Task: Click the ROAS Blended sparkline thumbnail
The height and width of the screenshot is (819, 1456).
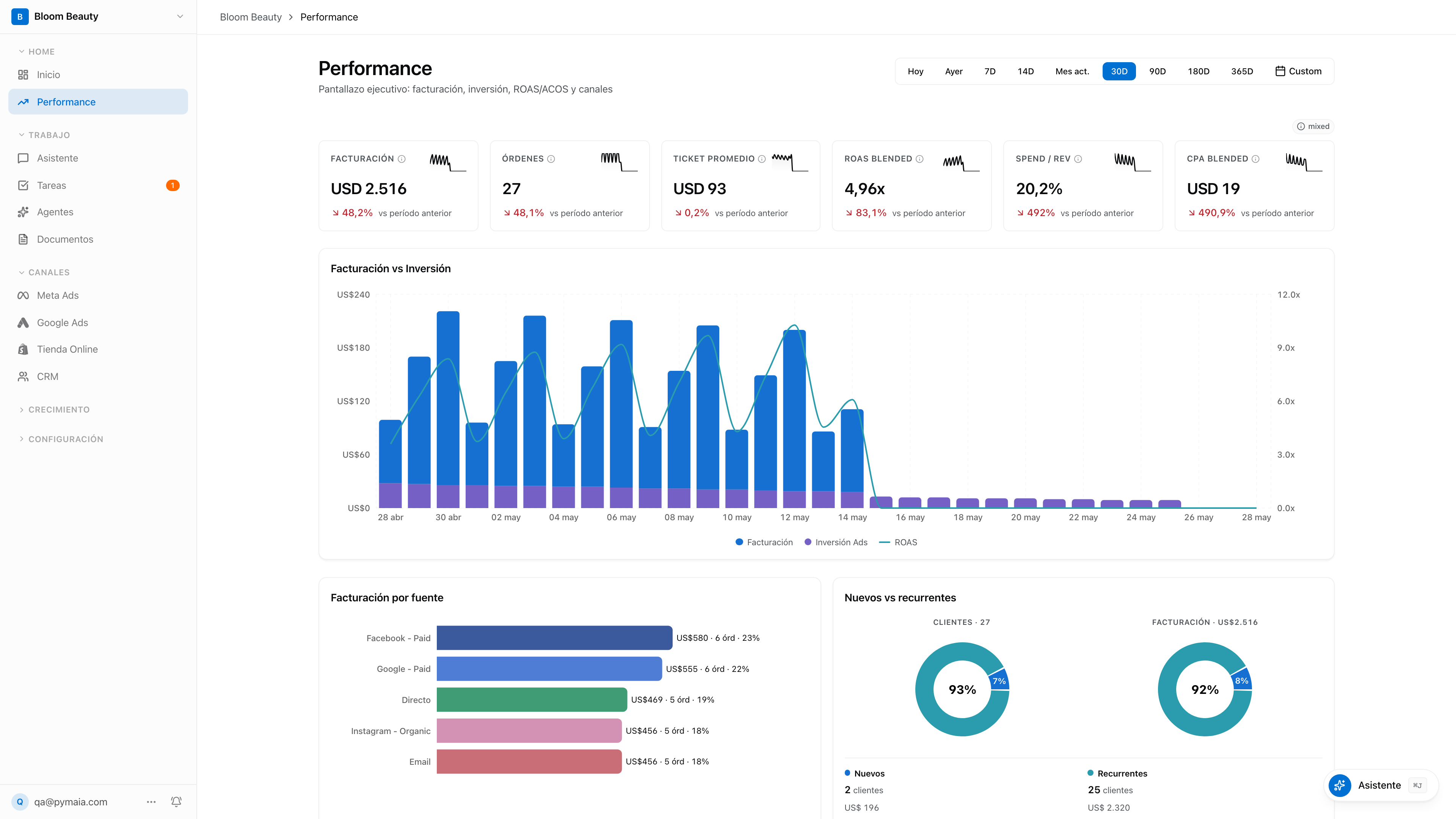Action: [962, 162]
